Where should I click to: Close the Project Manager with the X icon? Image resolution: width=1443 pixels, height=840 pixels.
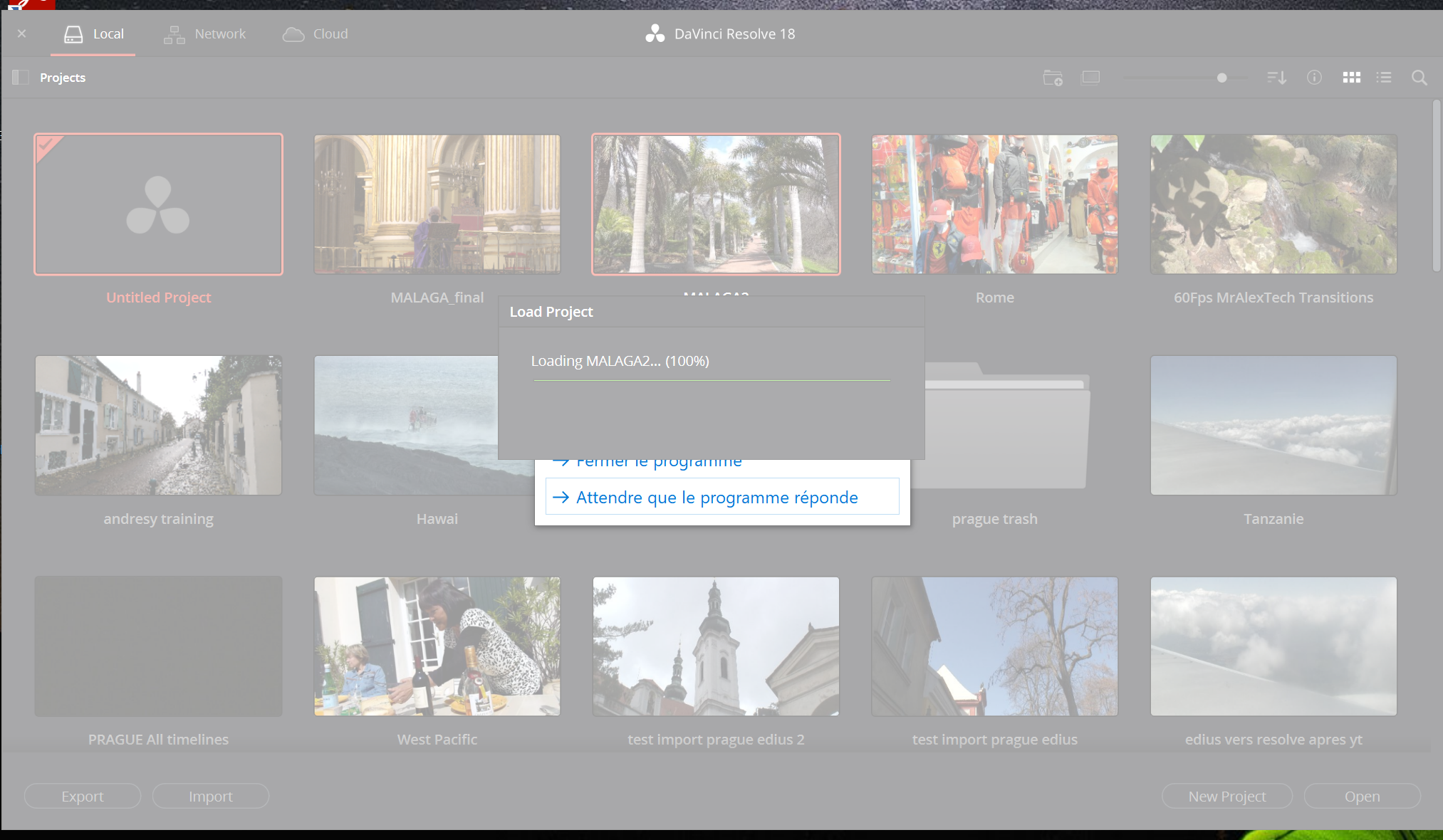point(22,33)
